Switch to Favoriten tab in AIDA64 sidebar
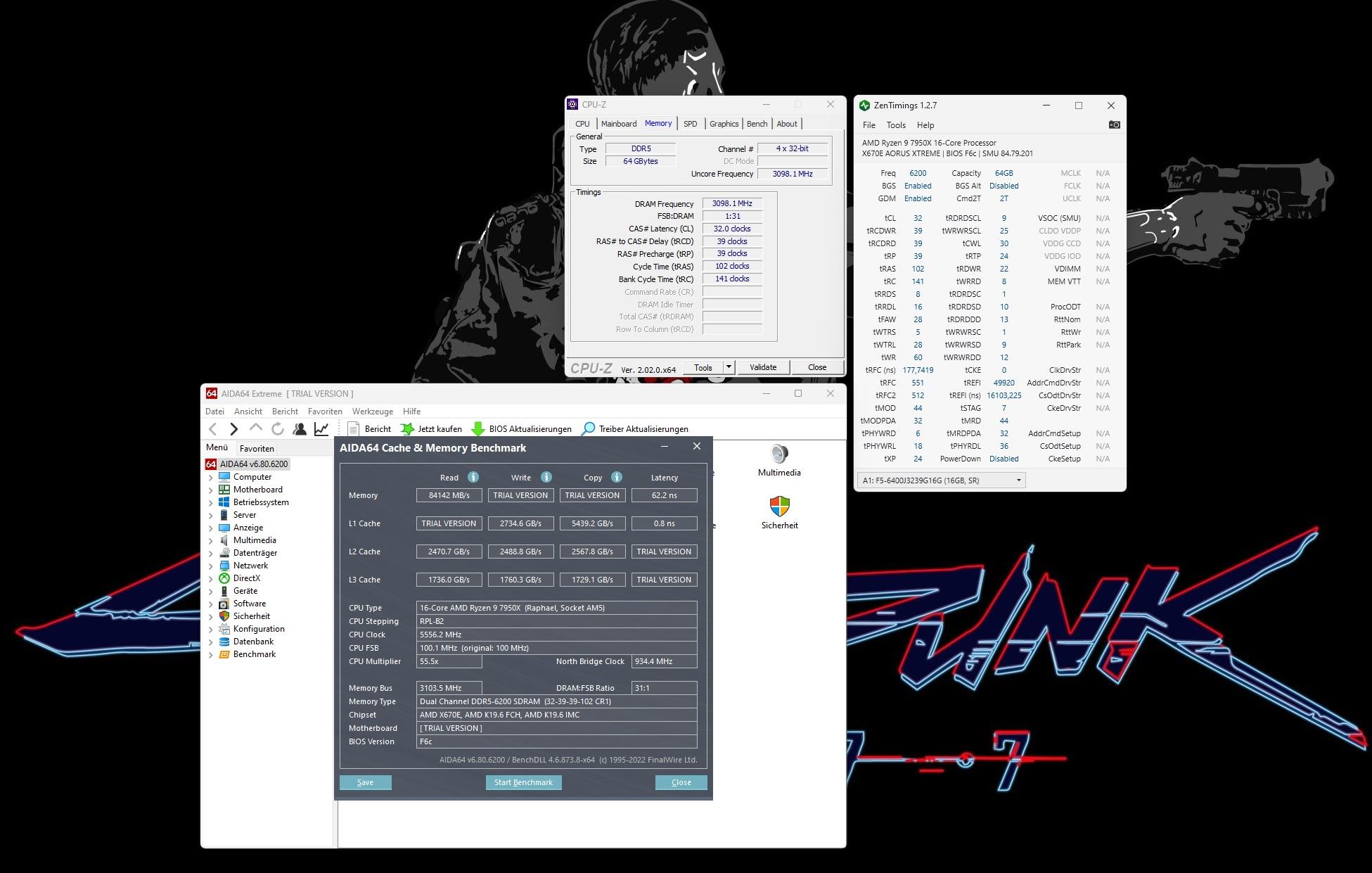1372x873 pixels. click(257, 448)
